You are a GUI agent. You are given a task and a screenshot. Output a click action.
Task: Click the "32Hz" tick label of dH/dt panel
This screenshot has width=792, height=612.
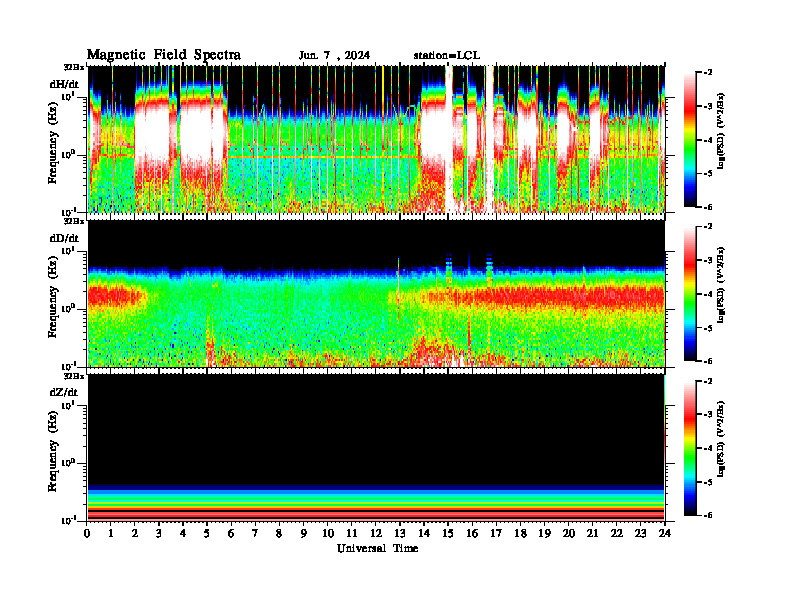pos(74,66)
